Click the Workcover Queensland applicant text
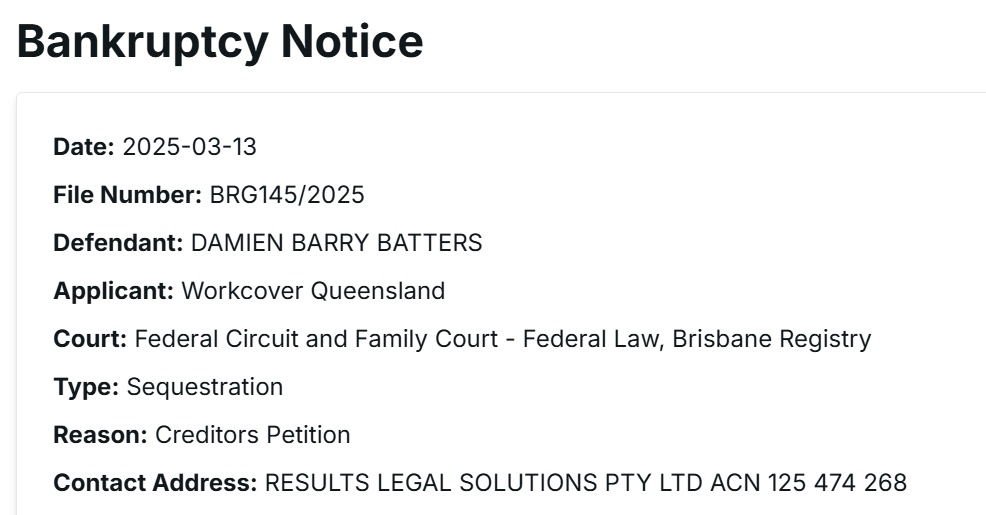 click(313, 291)
